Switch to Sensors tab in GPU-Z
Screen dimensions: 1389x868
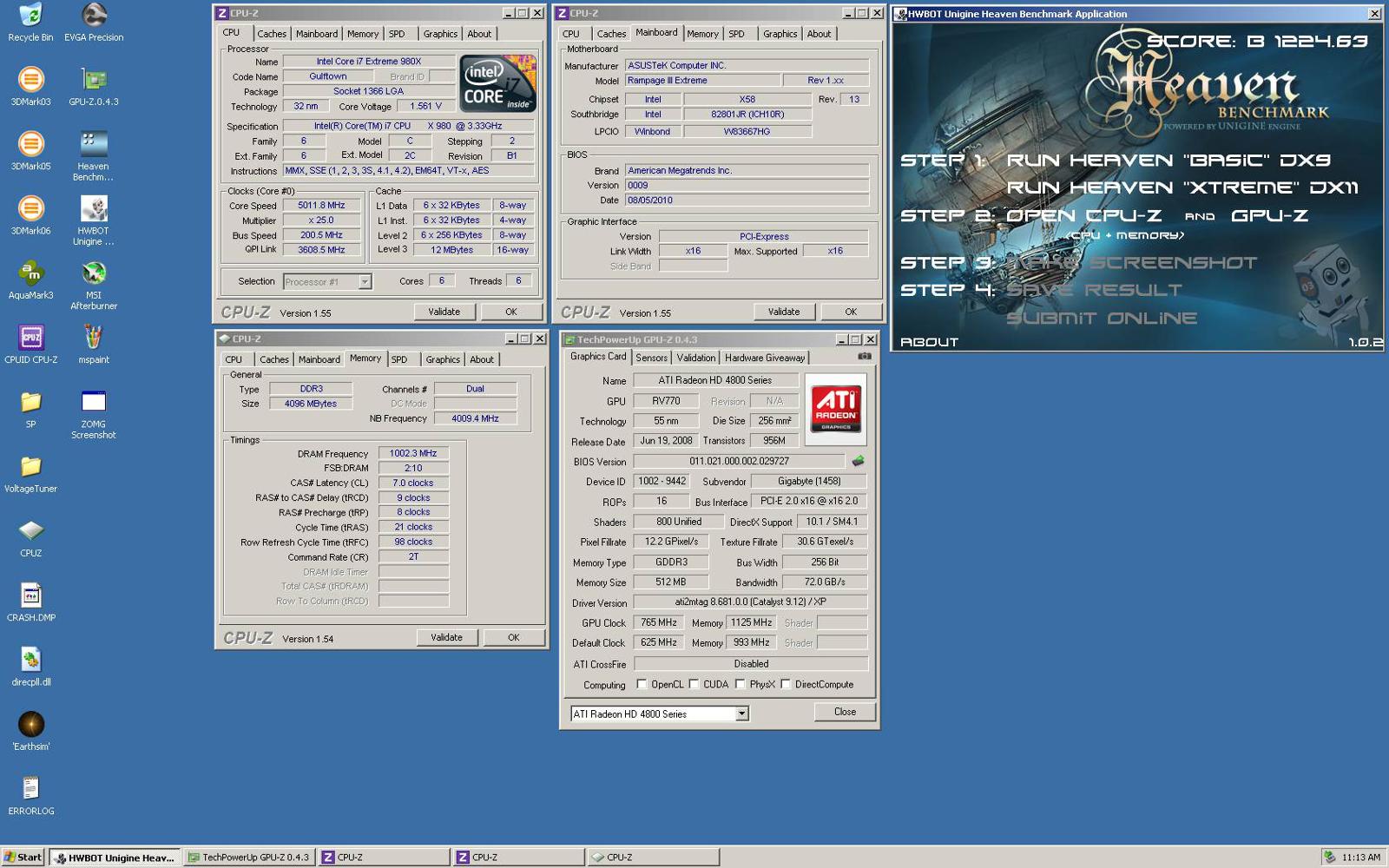(651, 358)
